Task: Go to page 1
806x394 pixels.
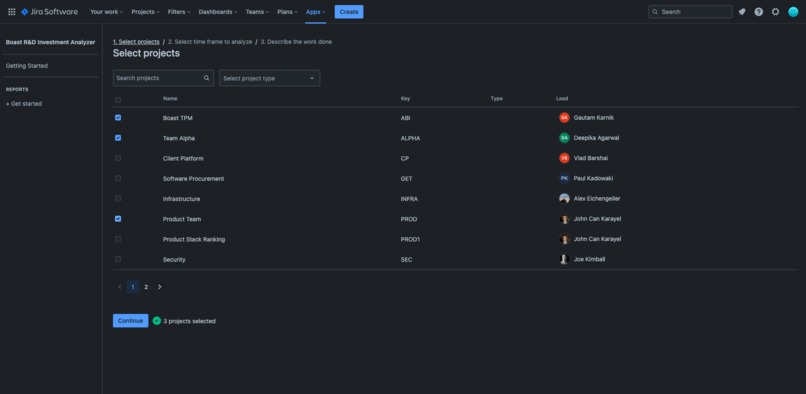Action: coord(133,287)
